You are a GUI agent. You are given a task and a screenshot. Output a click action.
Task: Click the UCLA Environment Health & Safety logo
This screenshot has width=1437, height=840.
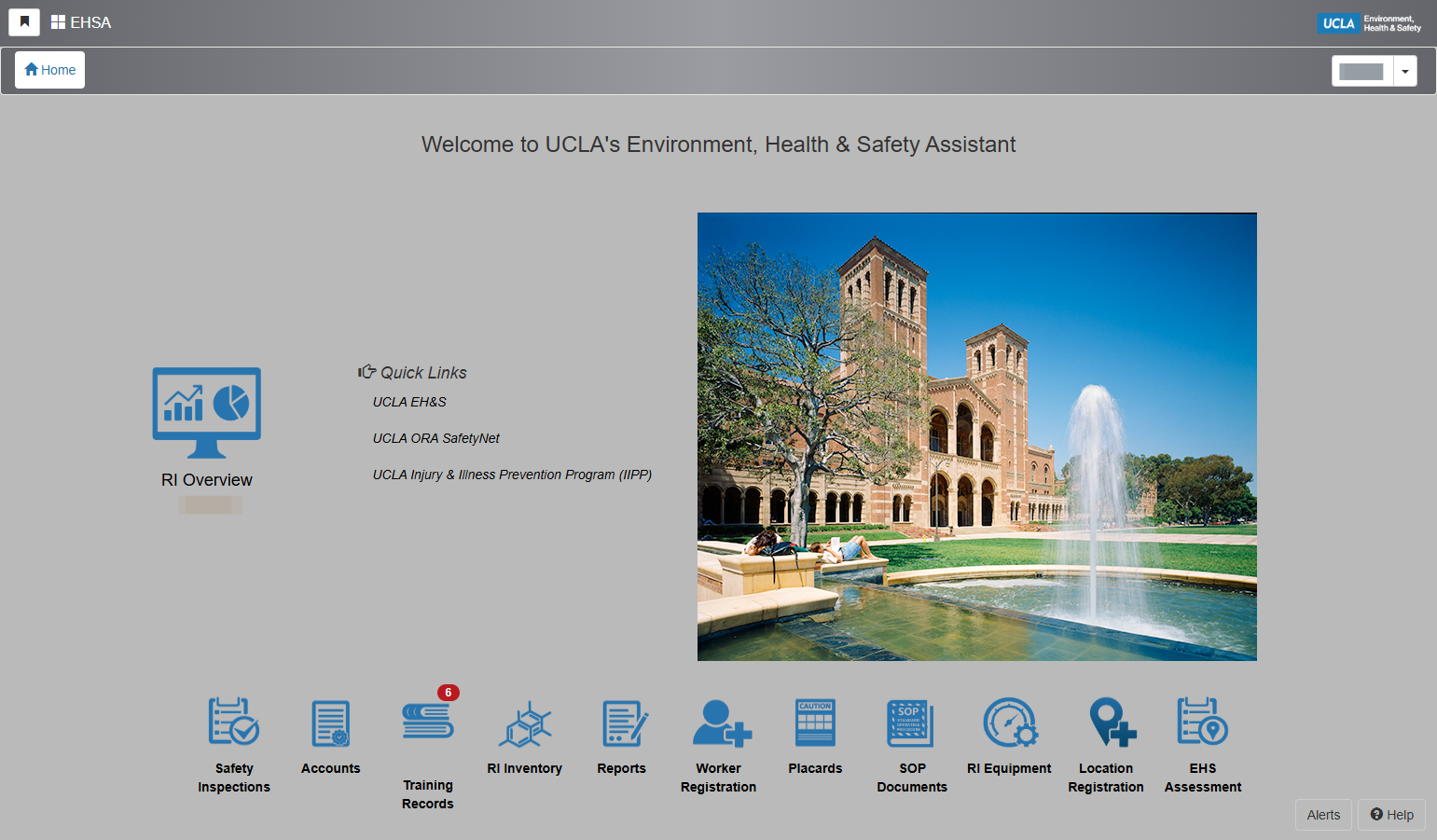pos(1370,23)
